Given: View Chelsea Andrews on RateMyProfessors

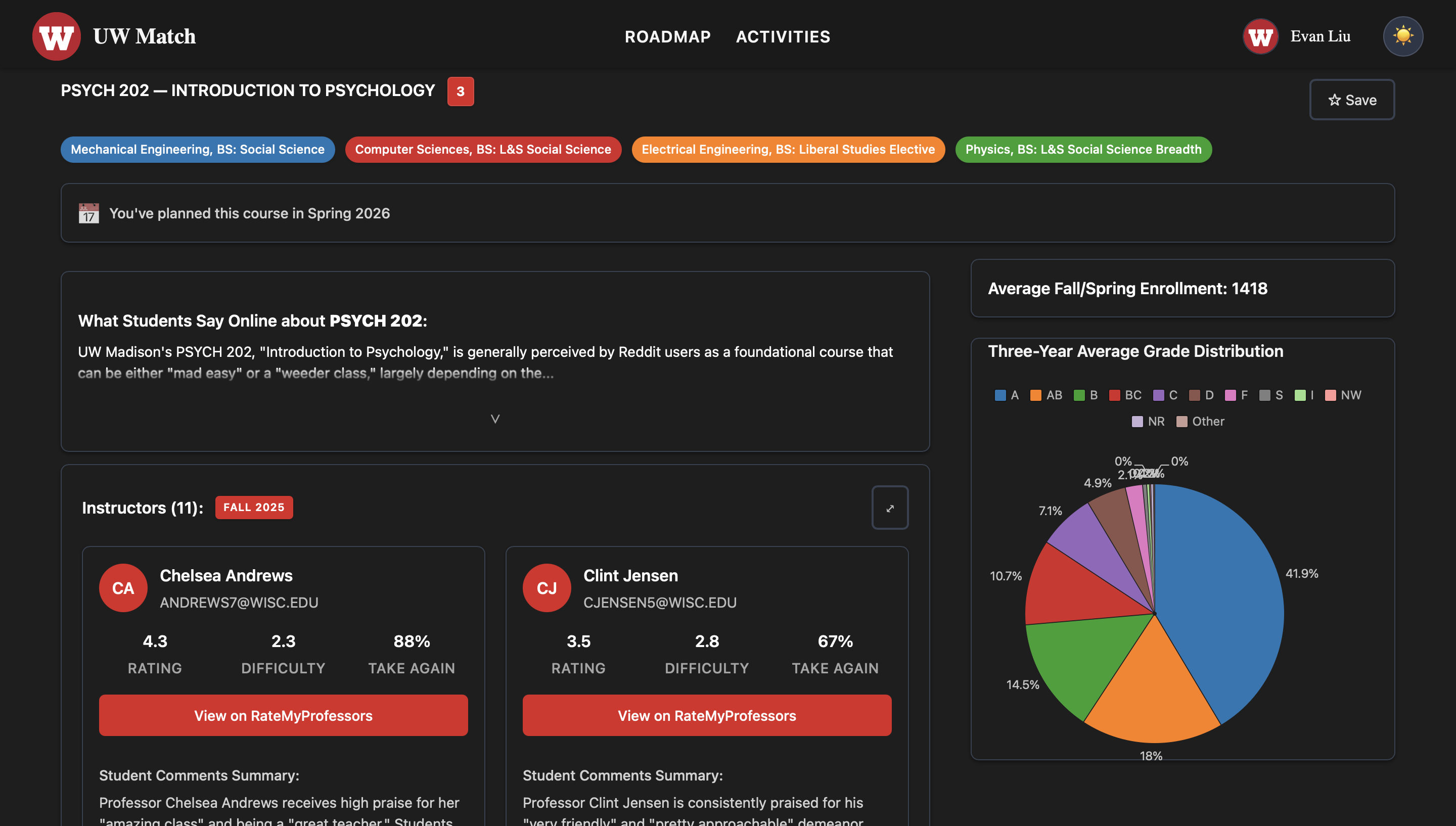Looking at the screenshot, I should pyautogui.click(x=283, y=715).
